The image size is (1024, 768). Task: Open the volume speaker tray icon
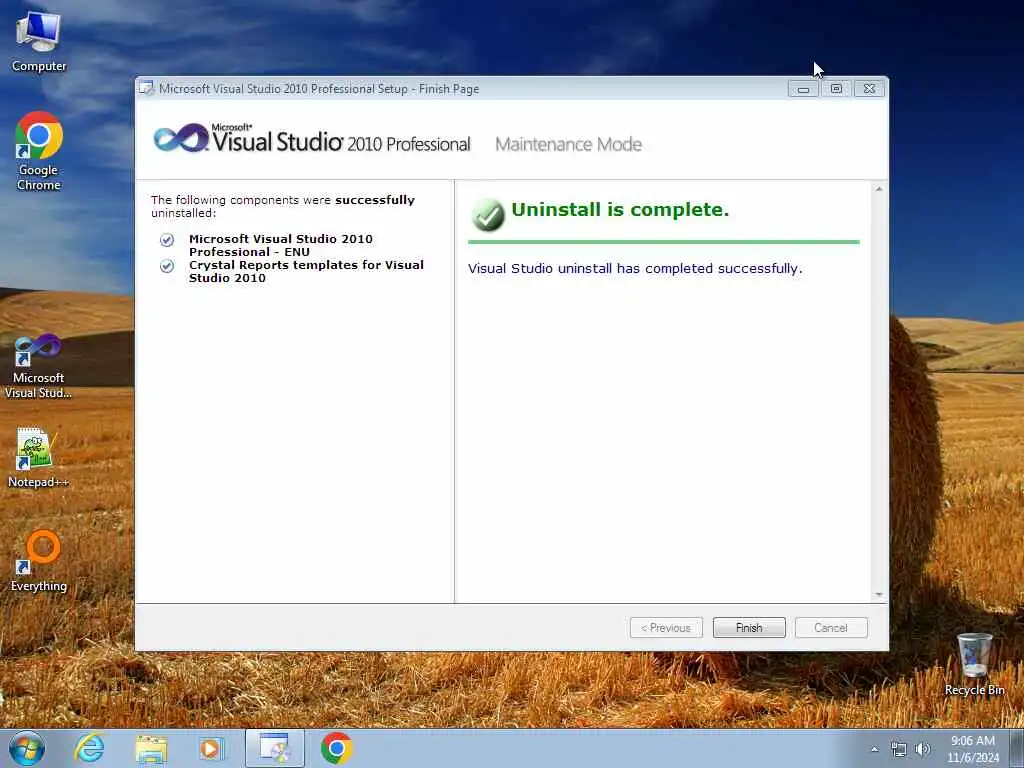pos(922,749)
